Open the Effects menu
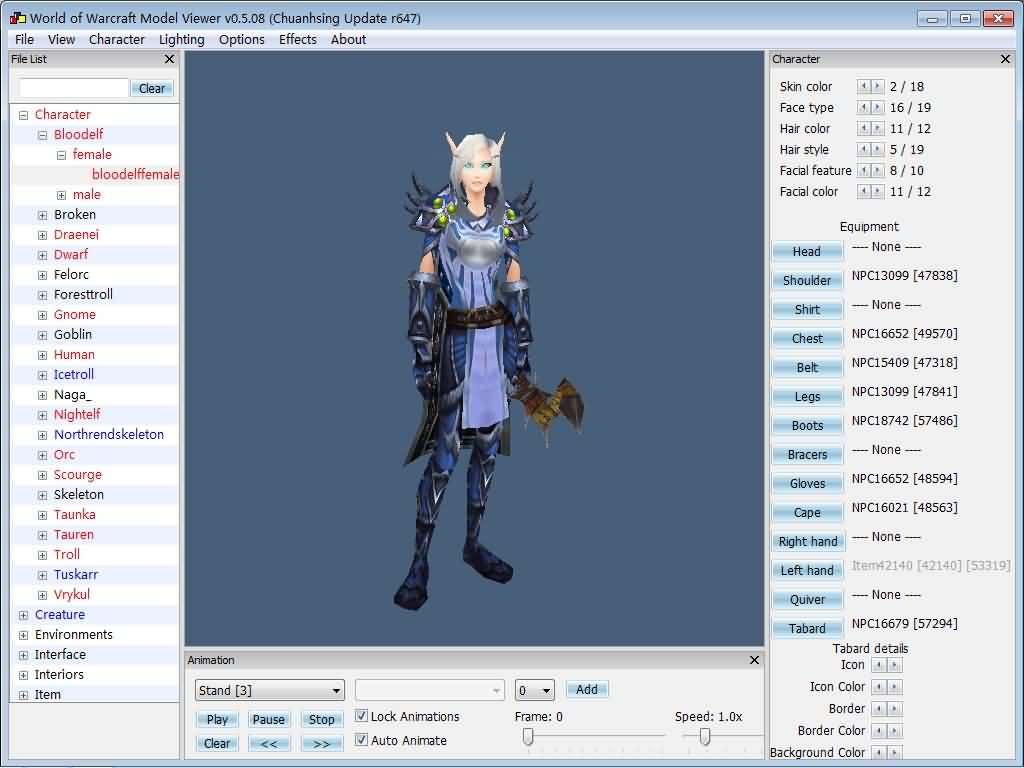 [x=298, y=39]
